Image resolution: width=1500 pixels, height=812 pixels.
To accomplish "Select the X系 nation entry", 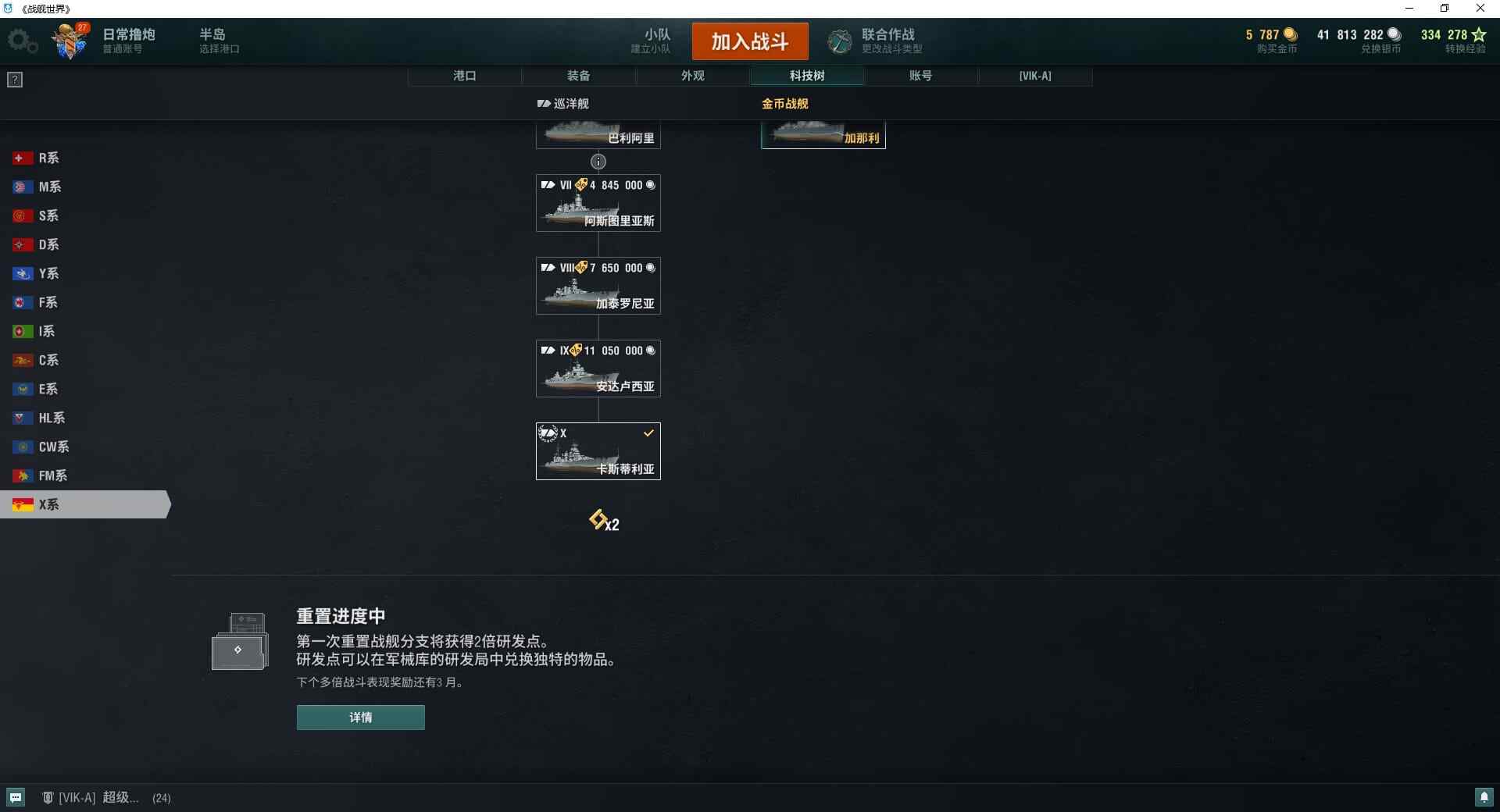I will pyautogui.click(x=84, y=504).
